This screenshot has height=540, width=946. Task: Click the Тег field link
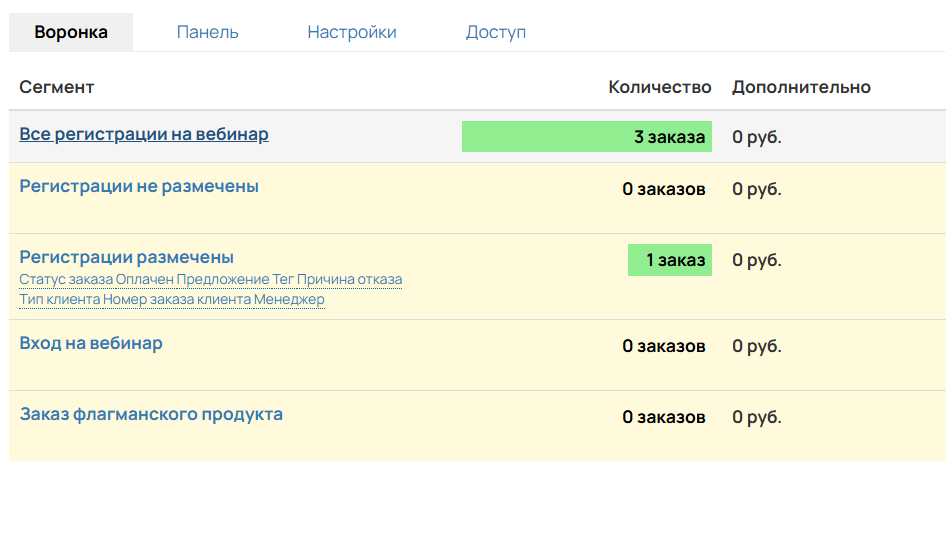[283, 279]
